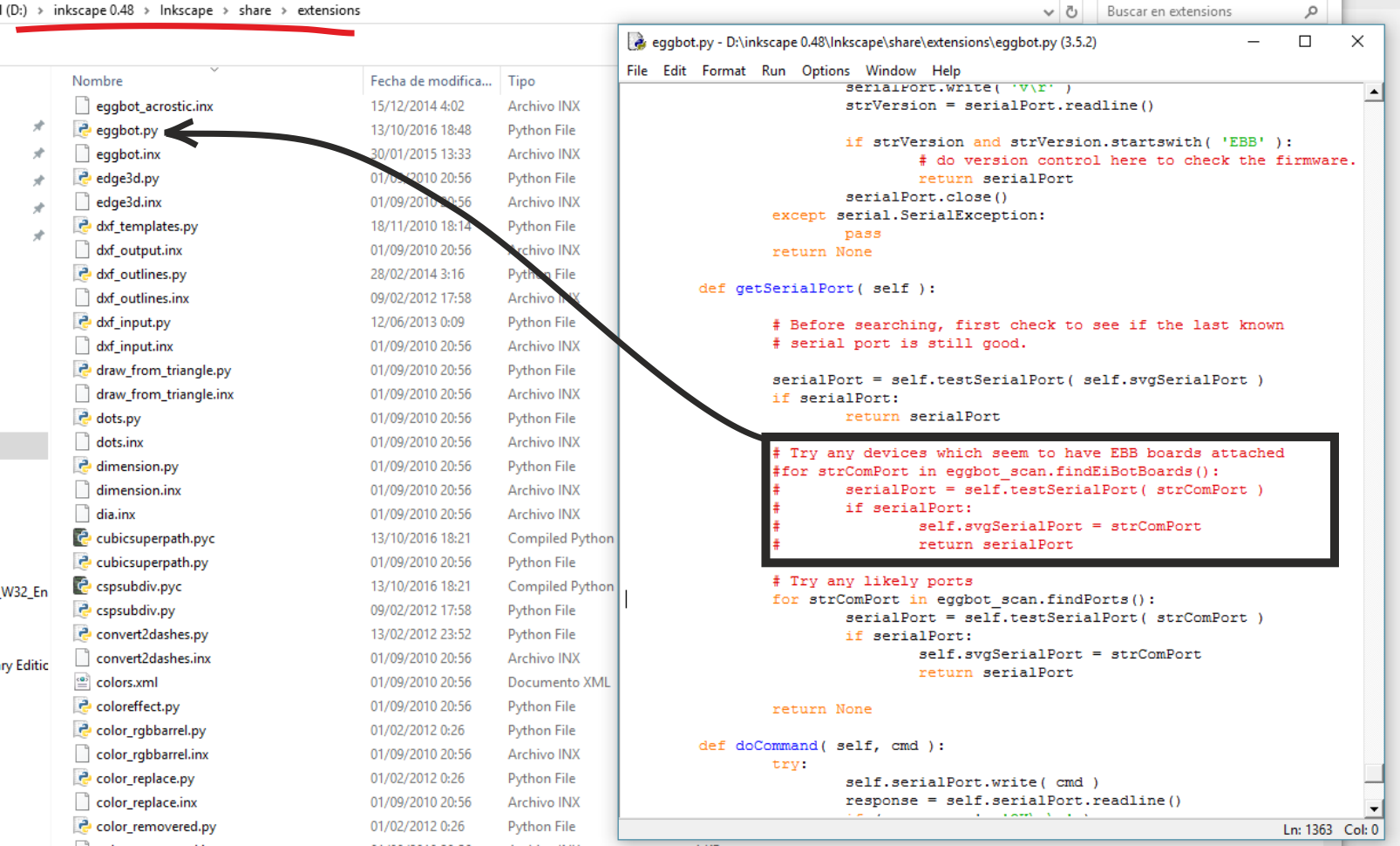The height and width of the screenshot is (846, 1400).
Task: Click the cubicsuperpath.pyc compiled file icon
Action: click(82, 538)
